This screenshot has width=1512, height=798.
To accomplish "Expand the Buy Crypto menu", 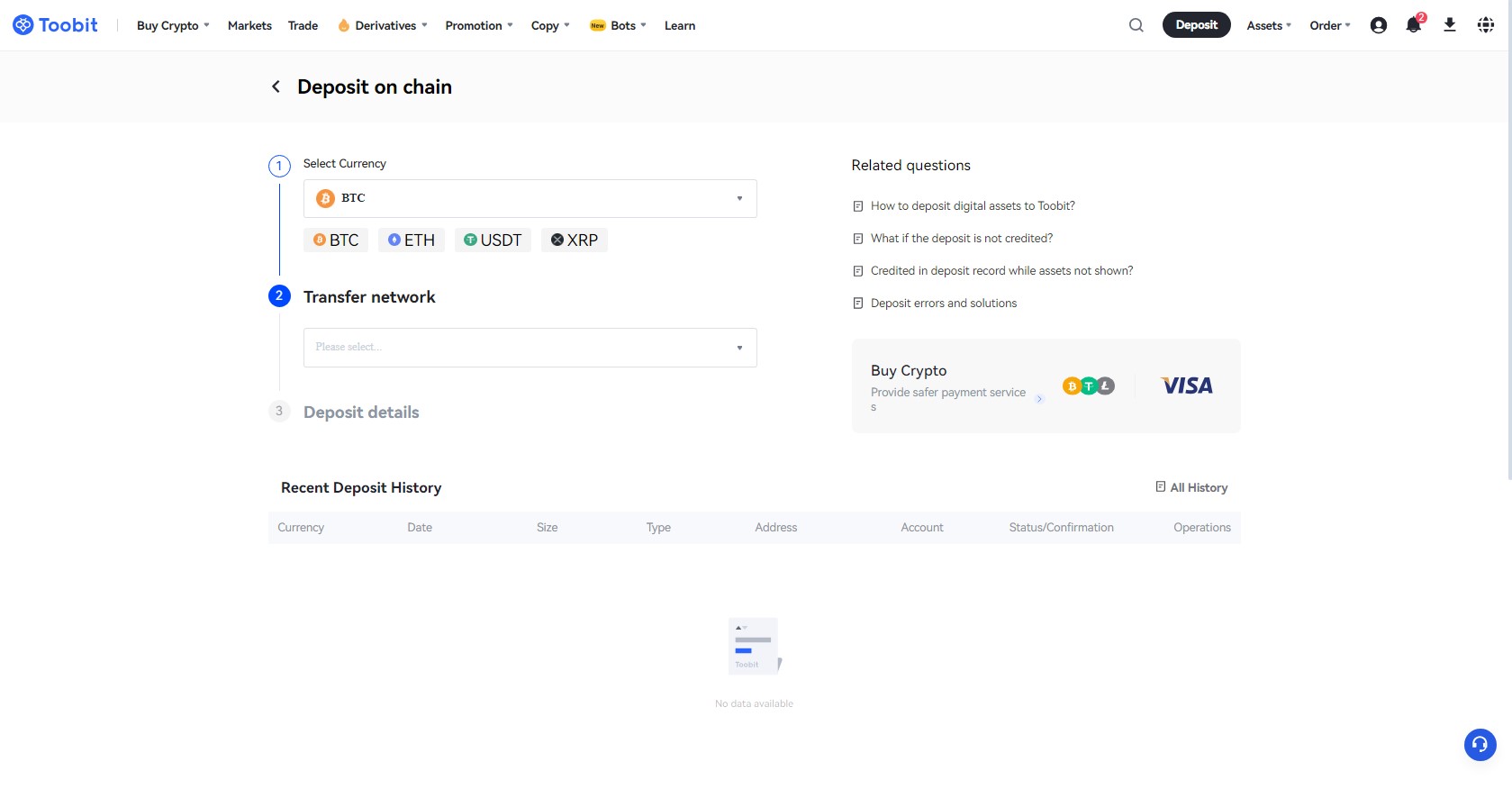I will coord(173,25).
